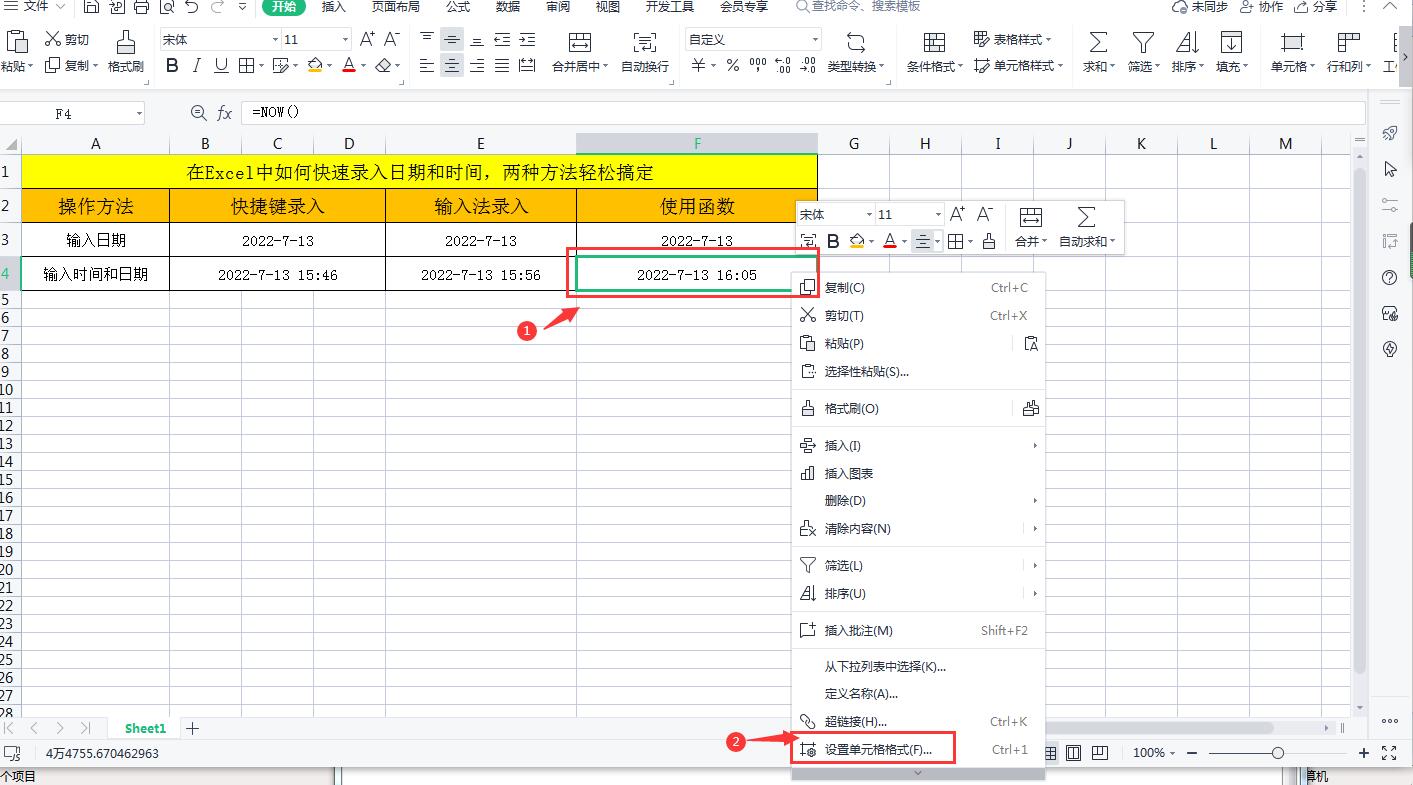The image size is (1413, 785).
Task: Click the ribbon Increase indent icon
Action: pyautogui.click(x=527, y=39)
